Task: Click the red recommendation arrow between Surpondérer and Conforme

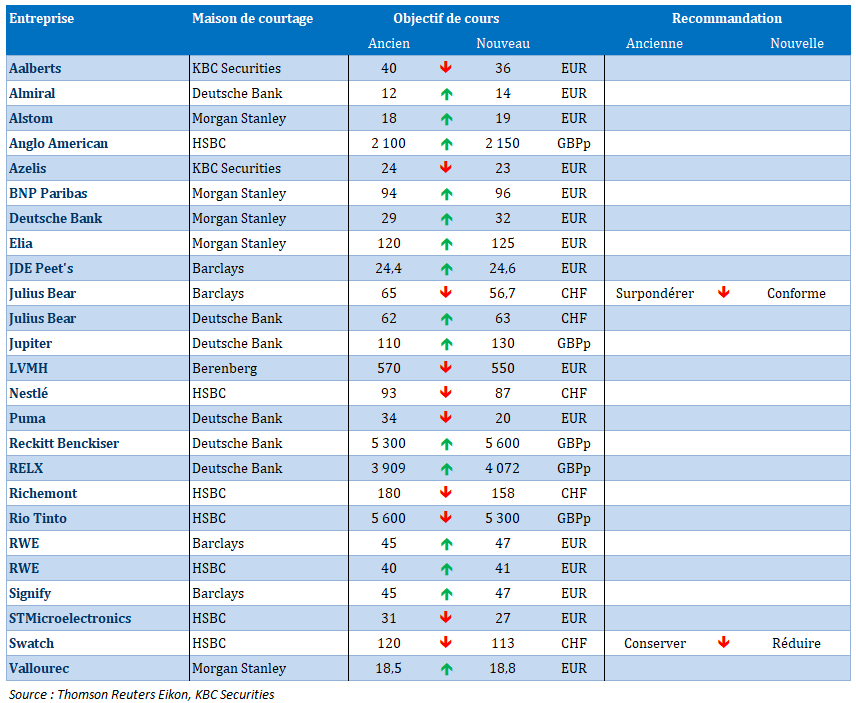Action: [724, 293]
